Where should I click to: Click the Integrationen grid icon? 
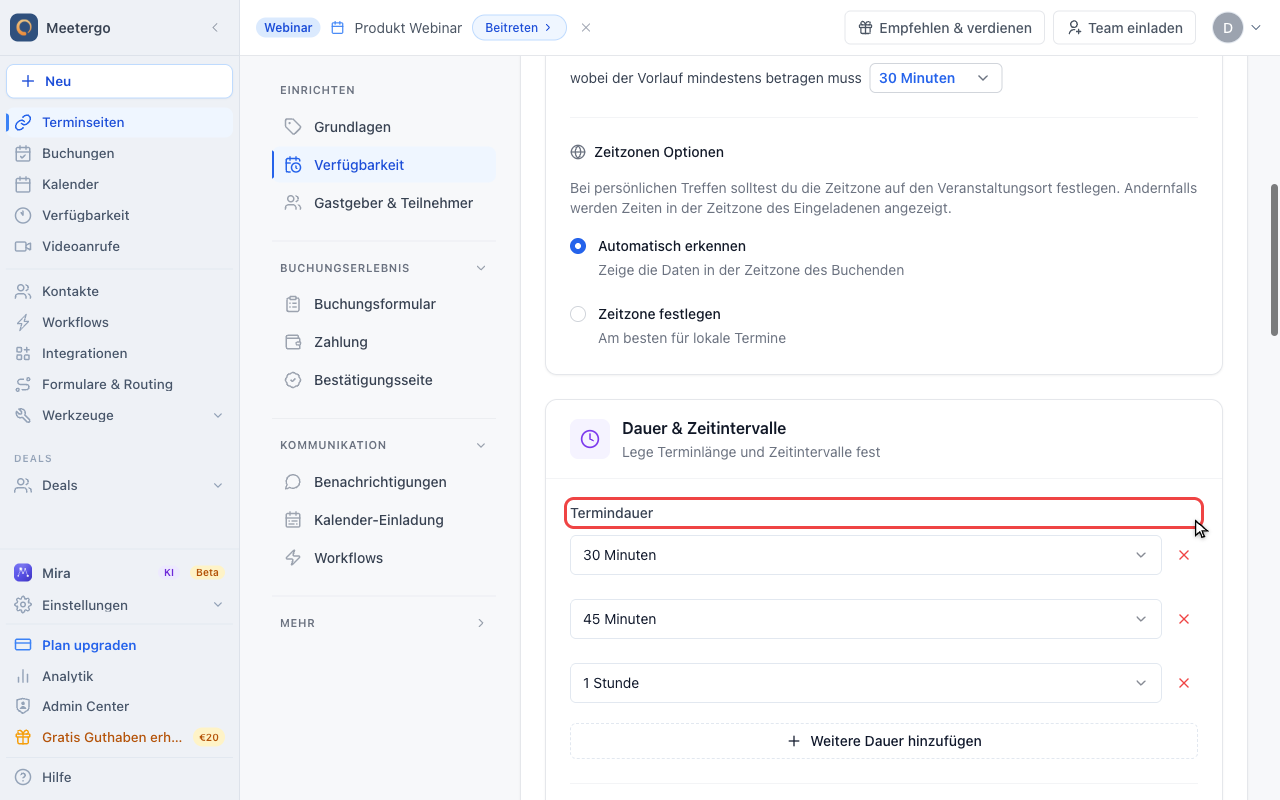pyautogui.click(x=23, y=353)
